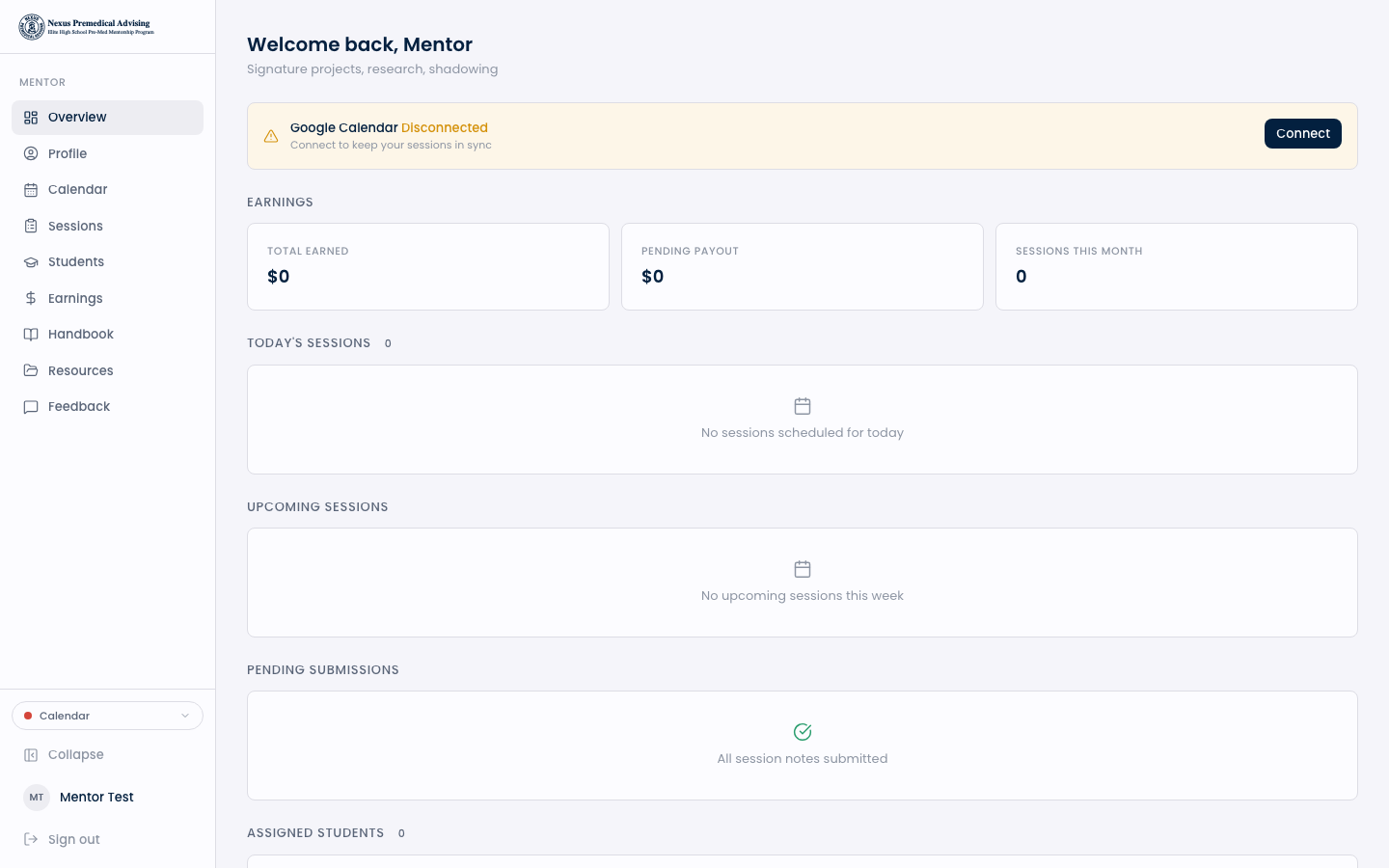Click the Total Earned card
This screenshot has height=868, width=1389.
[427, 266]
